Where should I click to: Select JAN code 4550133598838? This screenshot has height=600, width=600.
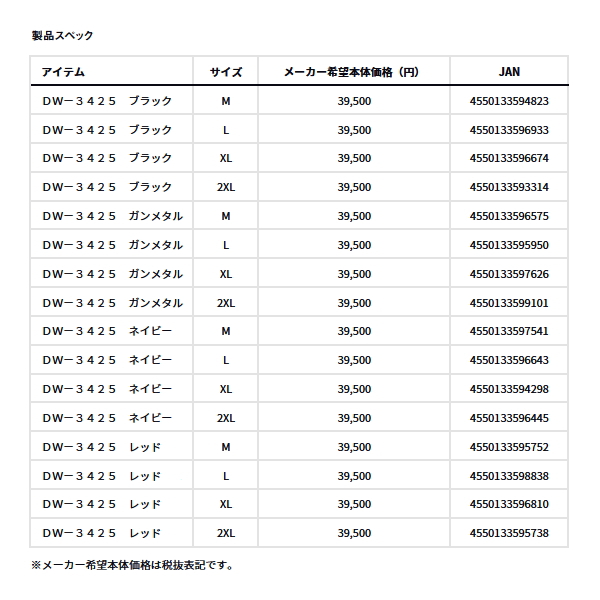pos(509,476)
